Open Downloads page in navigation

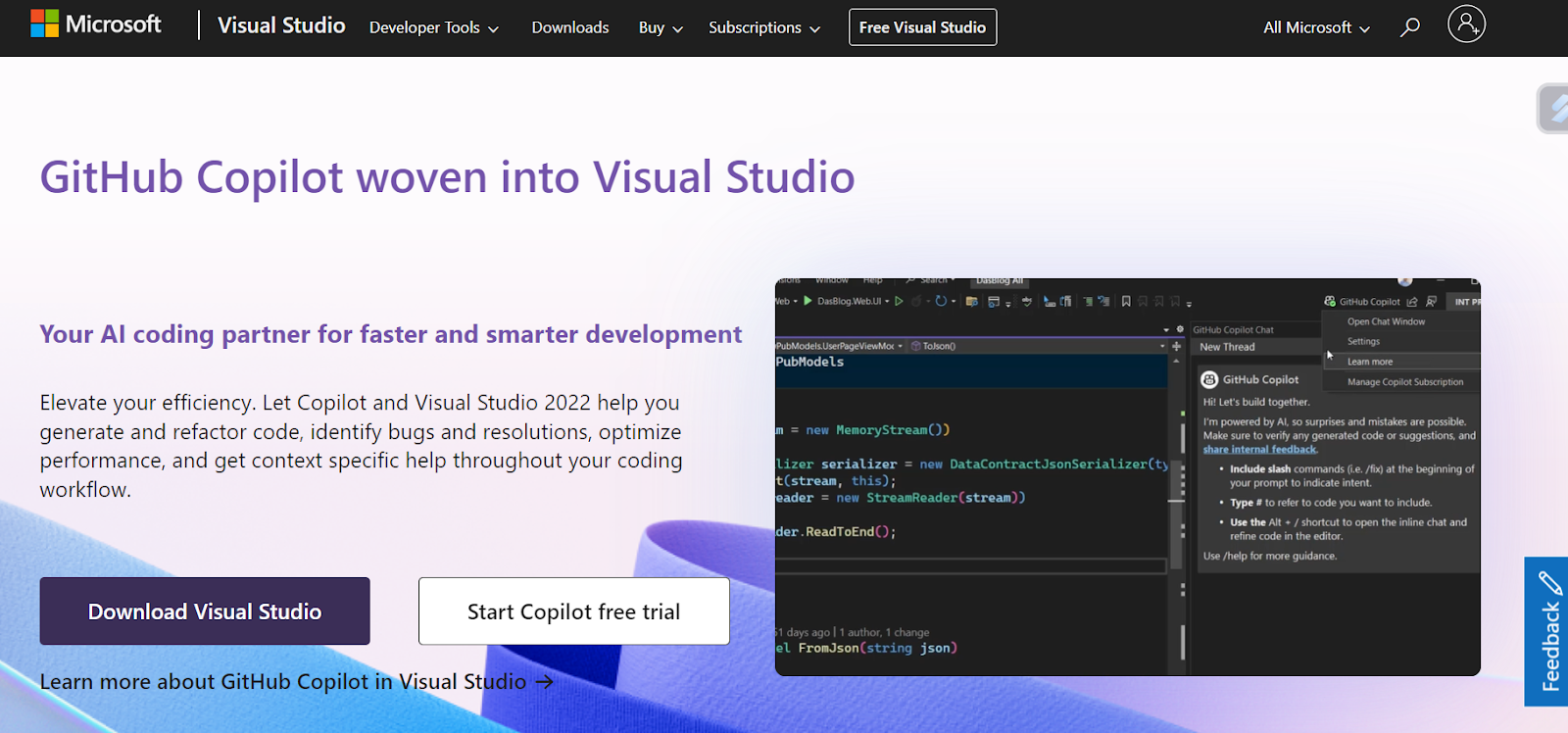point(570,27)
